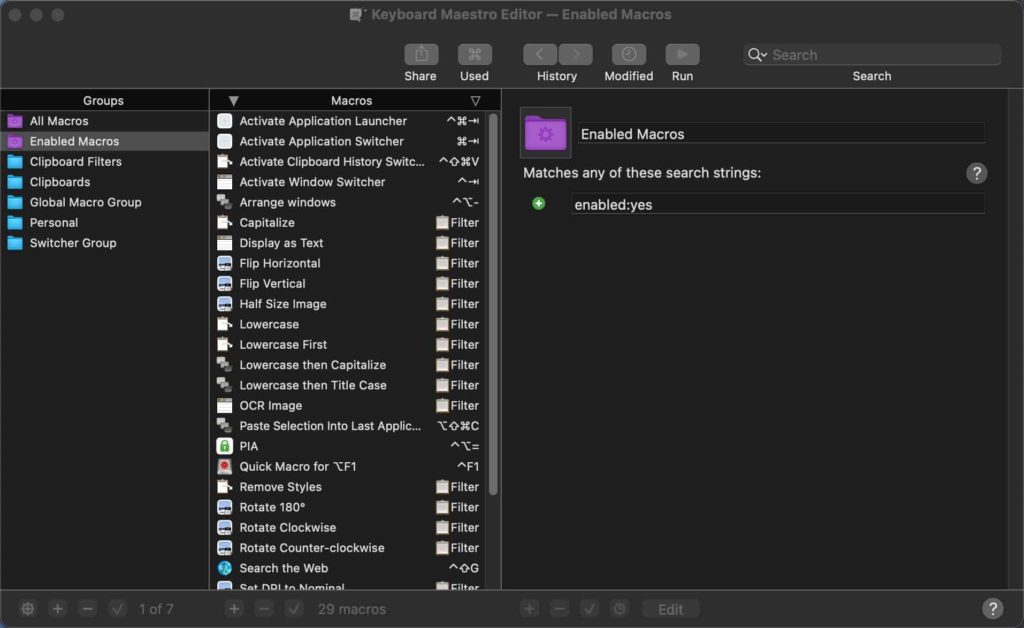Toggle macro enabled checkmark button
This screenshot has width=1024, height=628.
[294, 608]
